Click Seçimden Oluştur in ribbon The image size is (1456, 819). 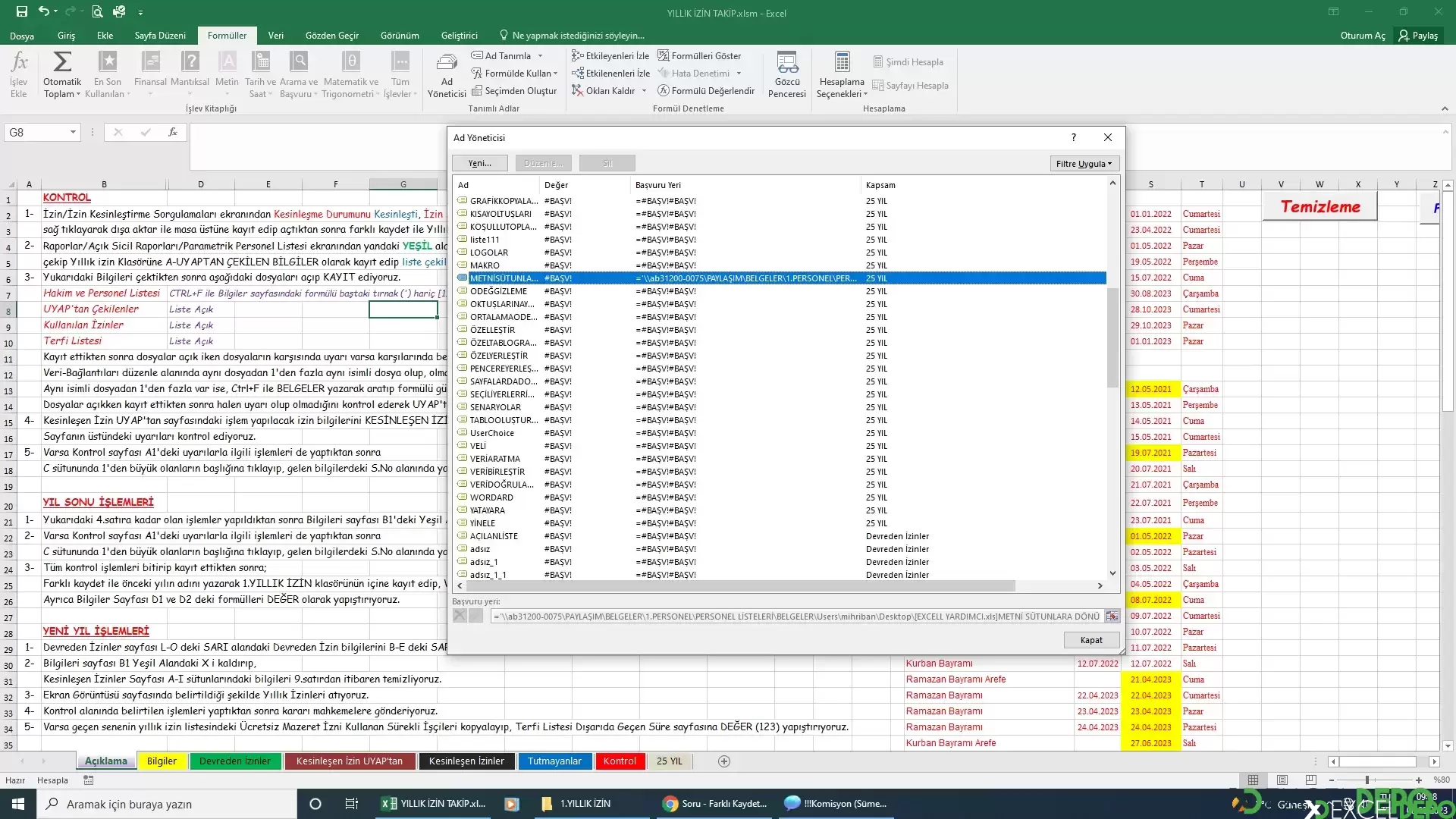coord(513,90)
